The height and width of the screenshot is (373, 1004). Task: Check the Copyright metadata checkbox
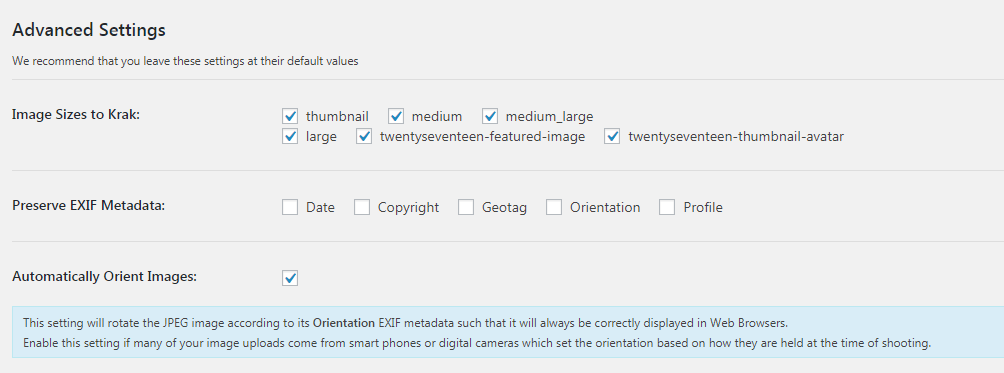point(362,207)
